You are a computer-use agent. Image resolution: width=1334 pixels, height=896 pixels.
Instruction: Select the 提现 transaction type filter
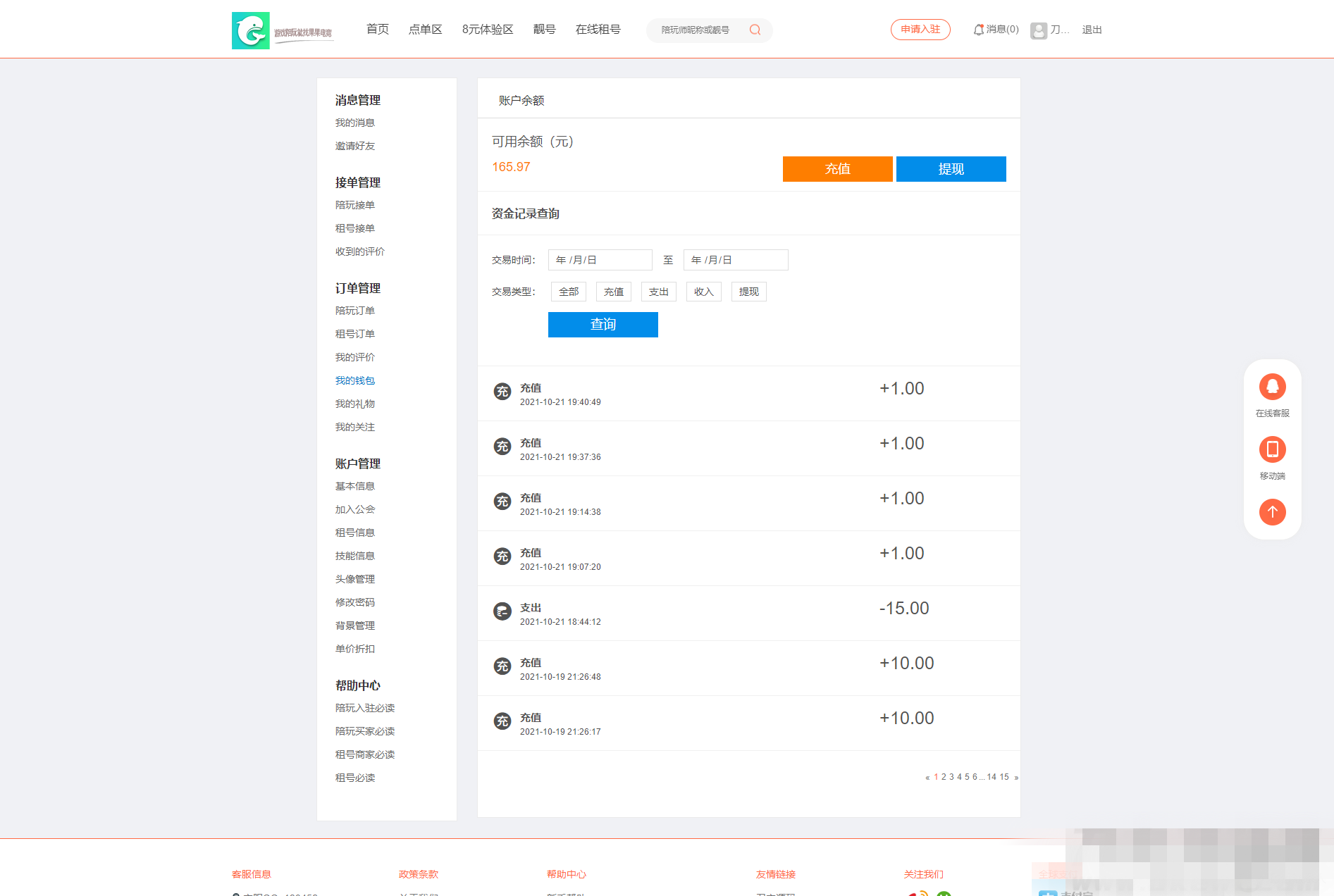click(x=748, y=292)
